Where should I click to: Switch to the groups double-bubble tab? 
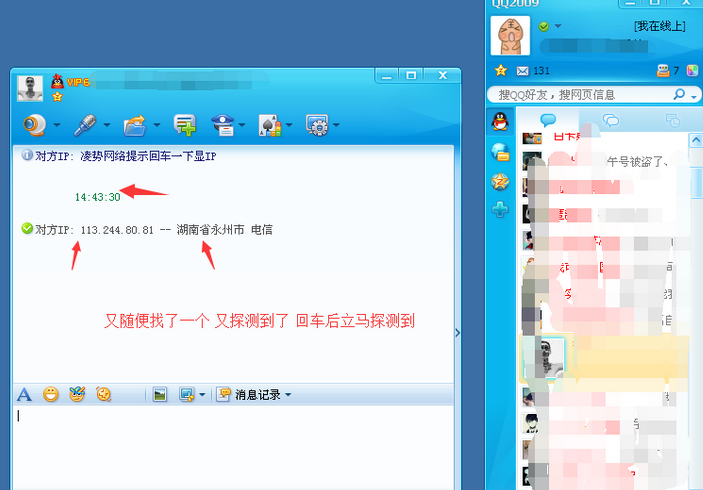coord(611,120)
